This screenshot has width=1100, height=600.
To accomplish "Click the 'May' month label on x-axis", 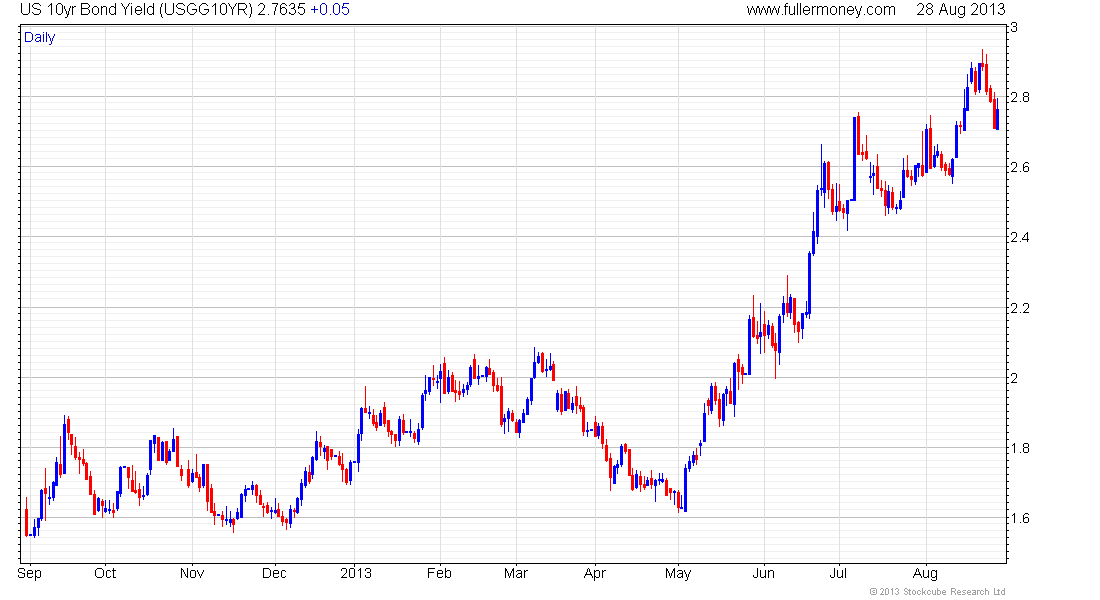I will tap(678, 573).
